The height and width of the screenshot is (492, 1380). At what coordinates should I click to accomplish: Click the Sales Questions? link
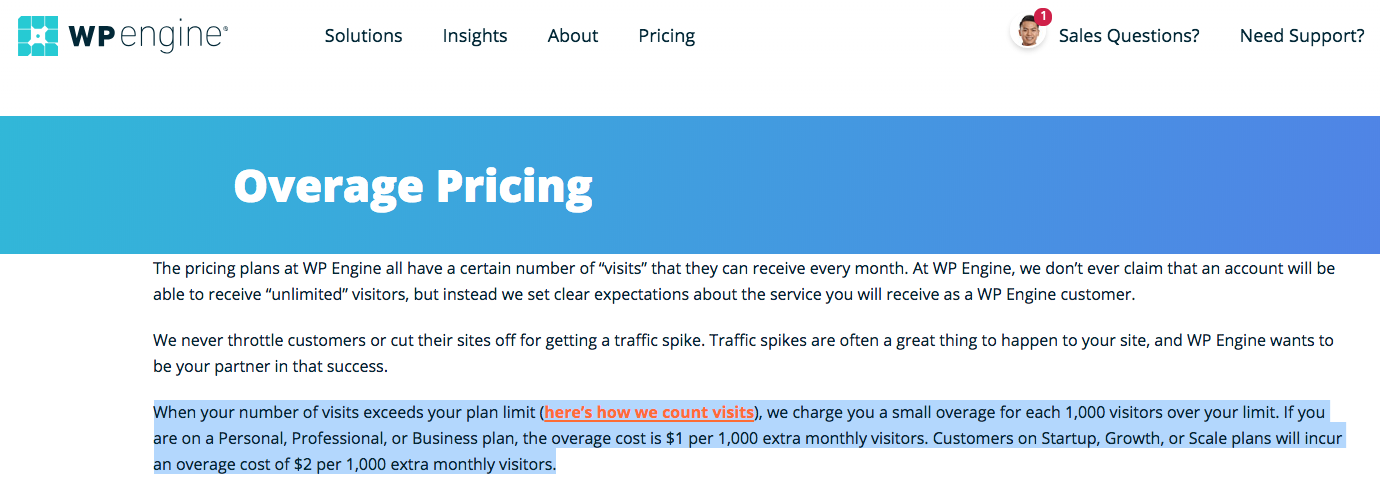pos(1129,36)
